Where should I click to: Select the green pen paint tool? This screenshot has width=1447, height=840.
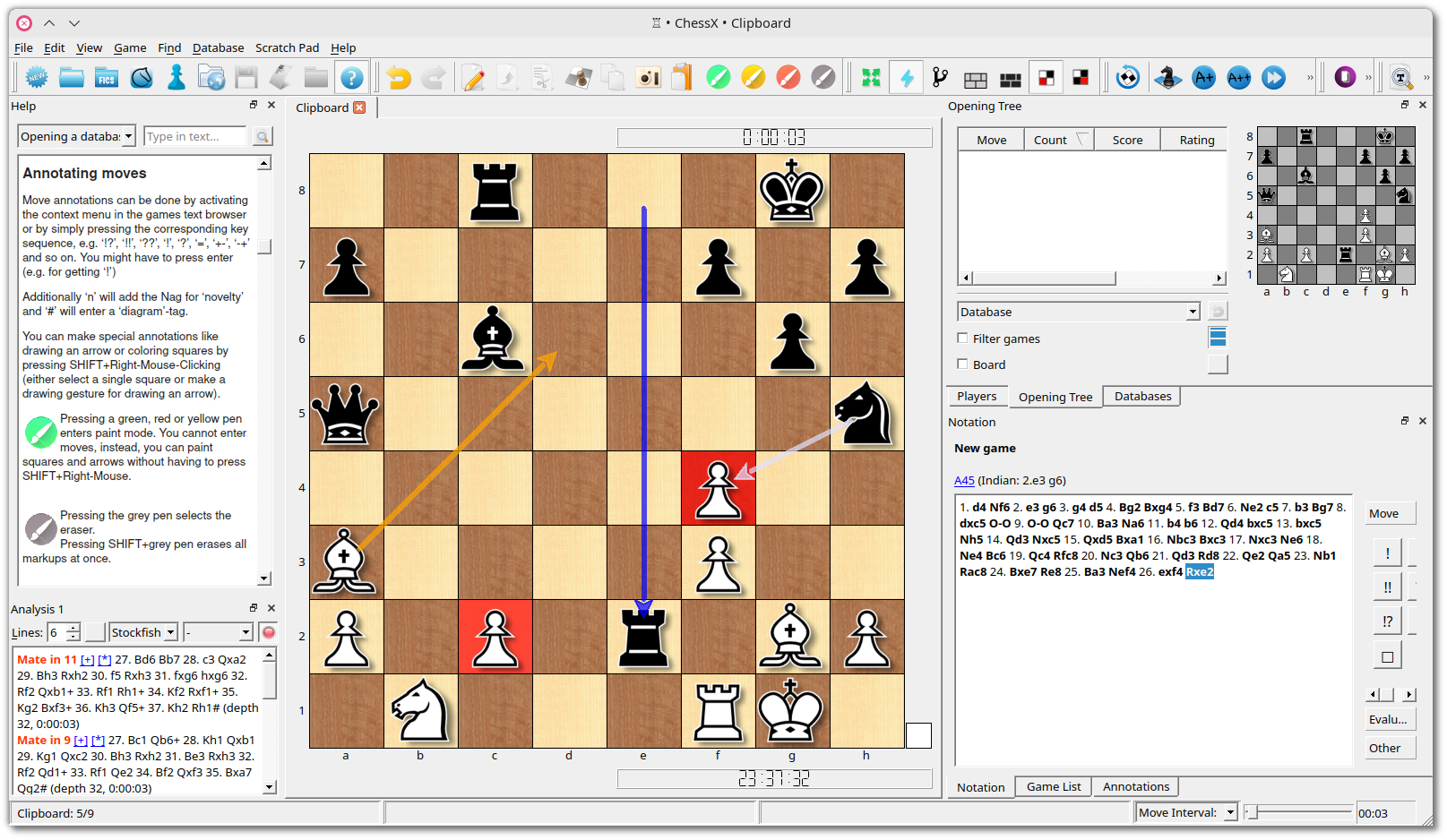[x=719, y=77]
